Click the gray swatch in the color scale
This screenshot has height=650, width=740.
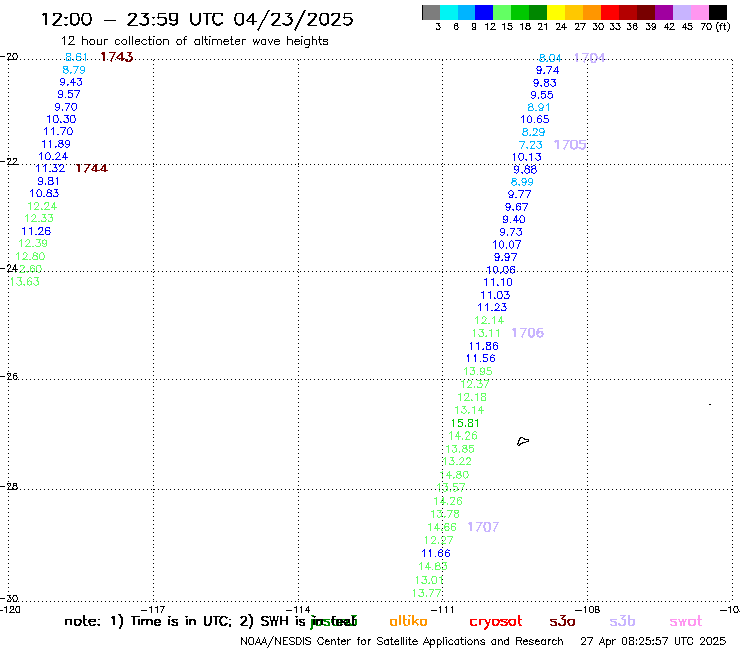[x=431, y=12]
